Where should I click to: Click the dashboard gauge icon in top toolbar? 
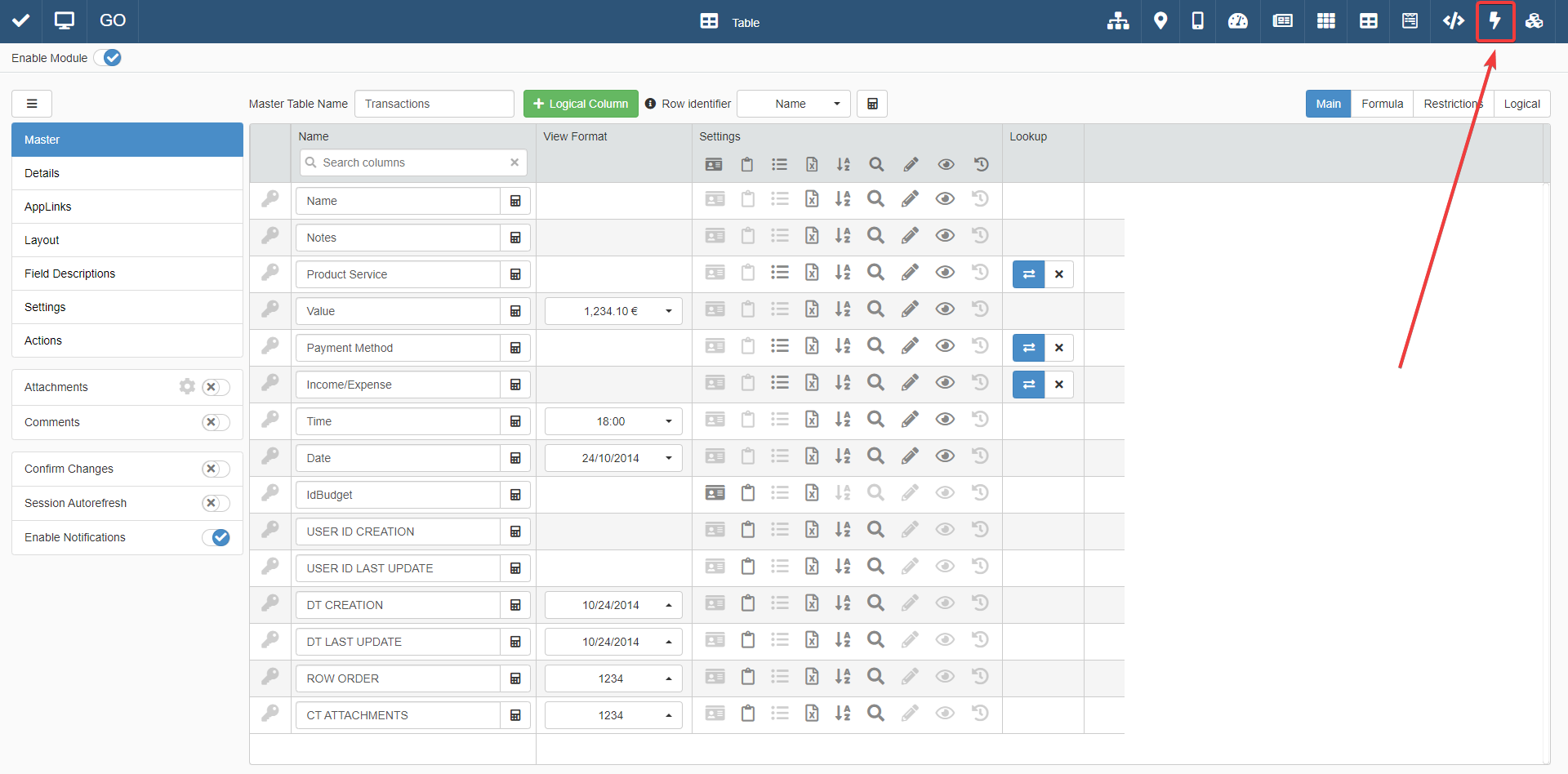[1238, 21]
